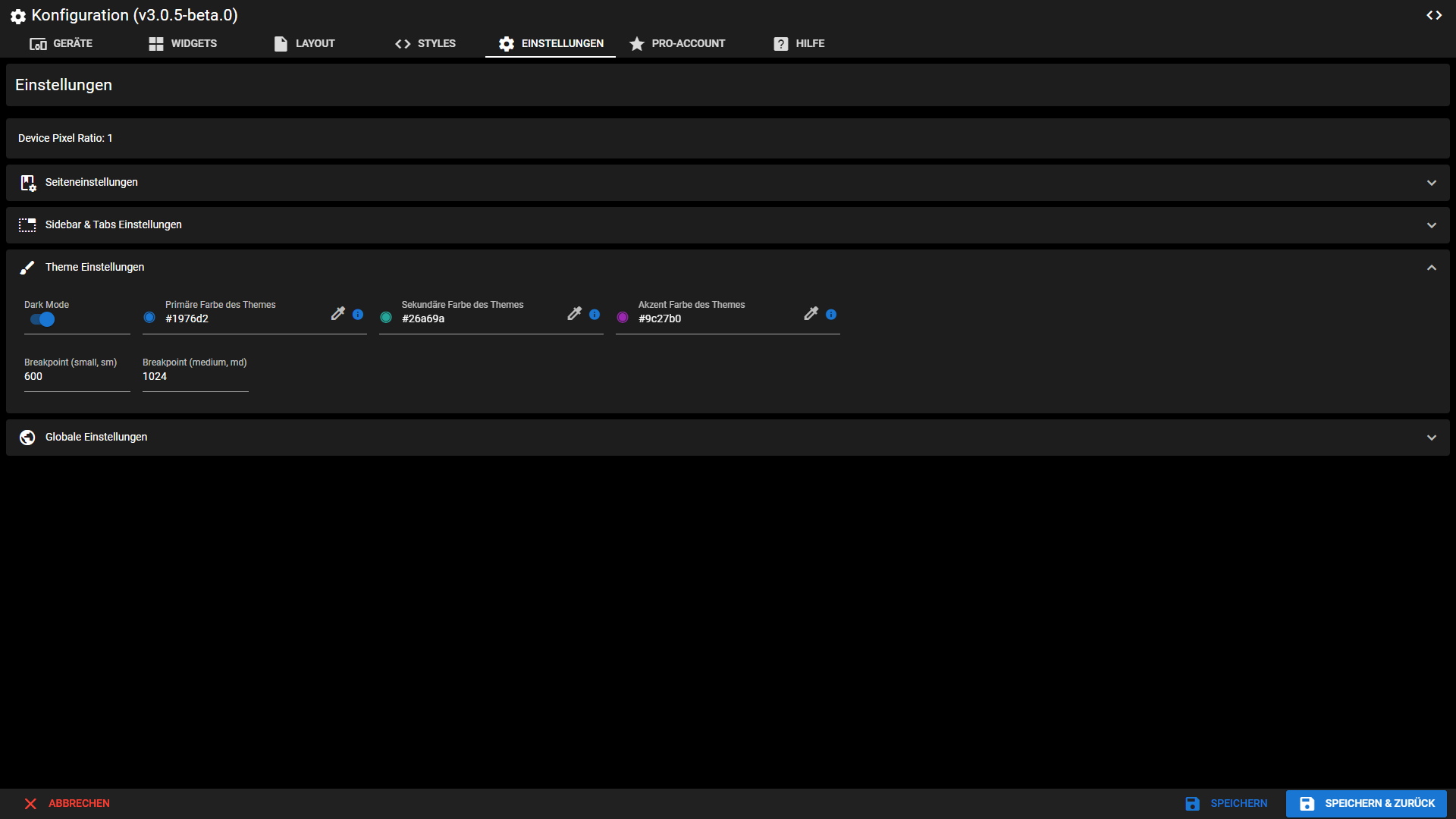1456x819 pixels.
Task: Open the Styles tab
Action: 425,44
